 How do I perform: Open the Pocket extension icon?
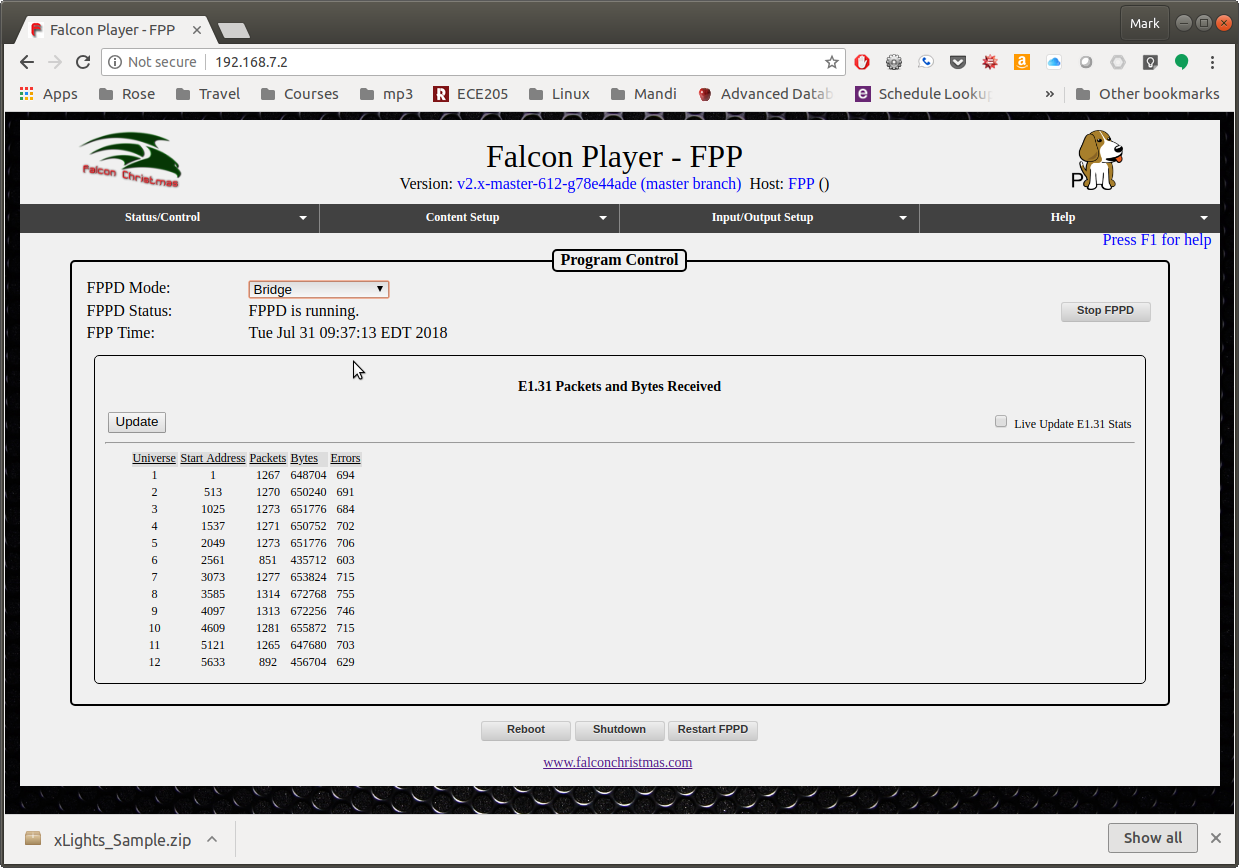click(x=957, y=62)
